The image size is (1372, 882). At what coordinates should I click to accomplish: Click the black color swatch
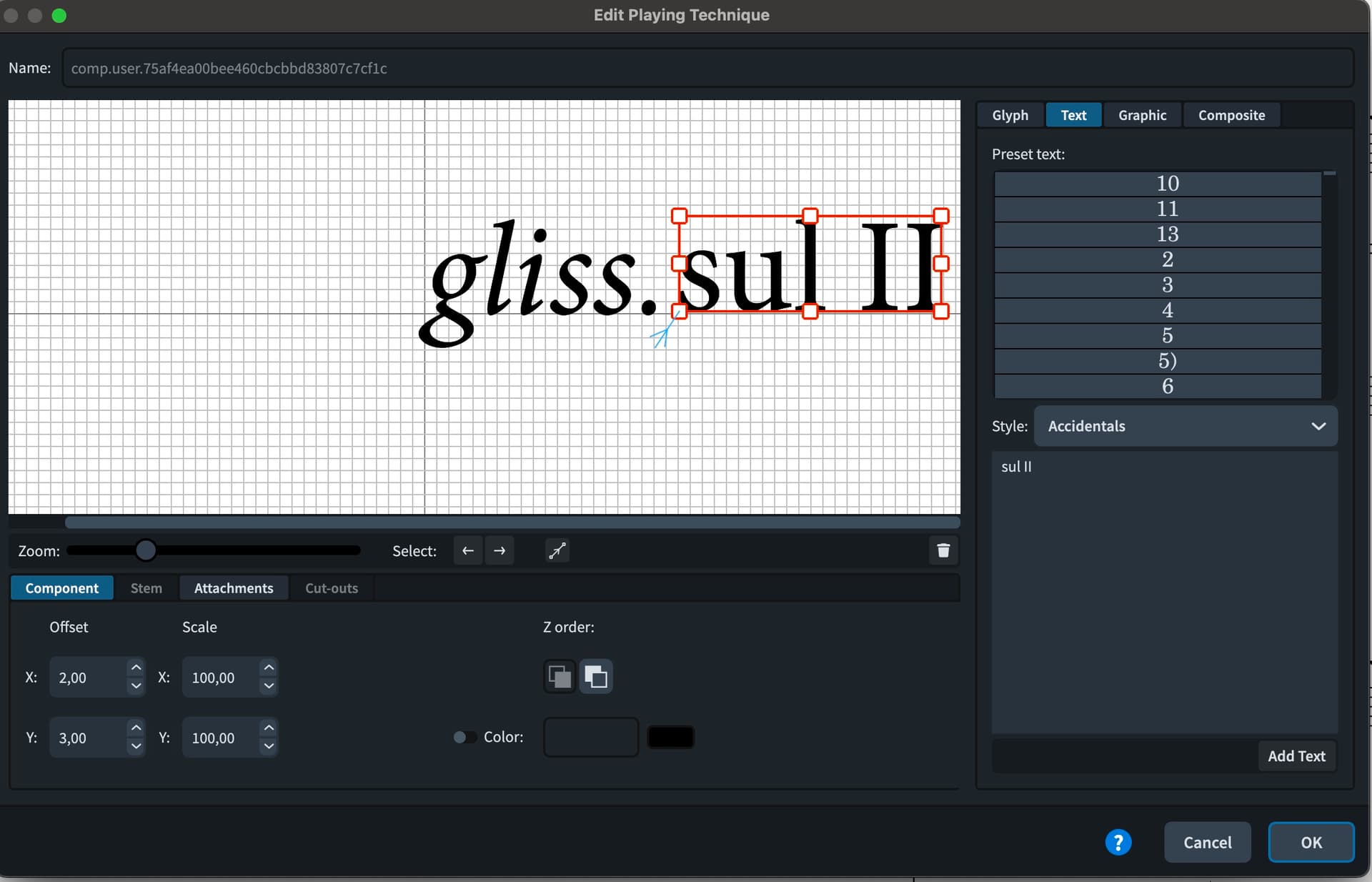[x=670, y=737]
